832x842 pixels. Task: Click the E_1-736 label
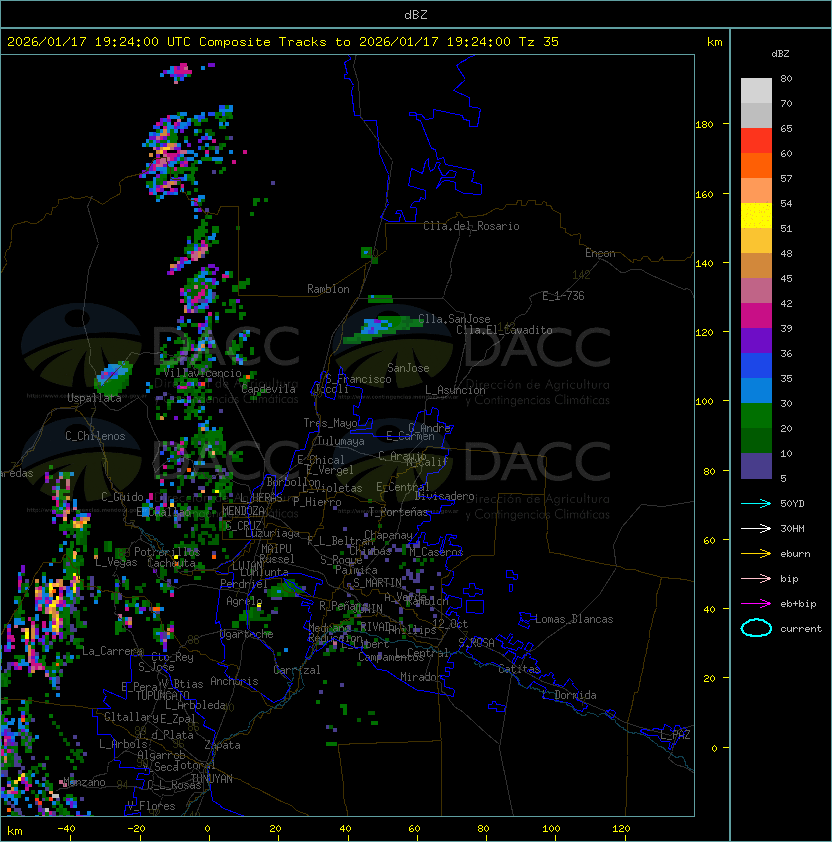(563, 296)
